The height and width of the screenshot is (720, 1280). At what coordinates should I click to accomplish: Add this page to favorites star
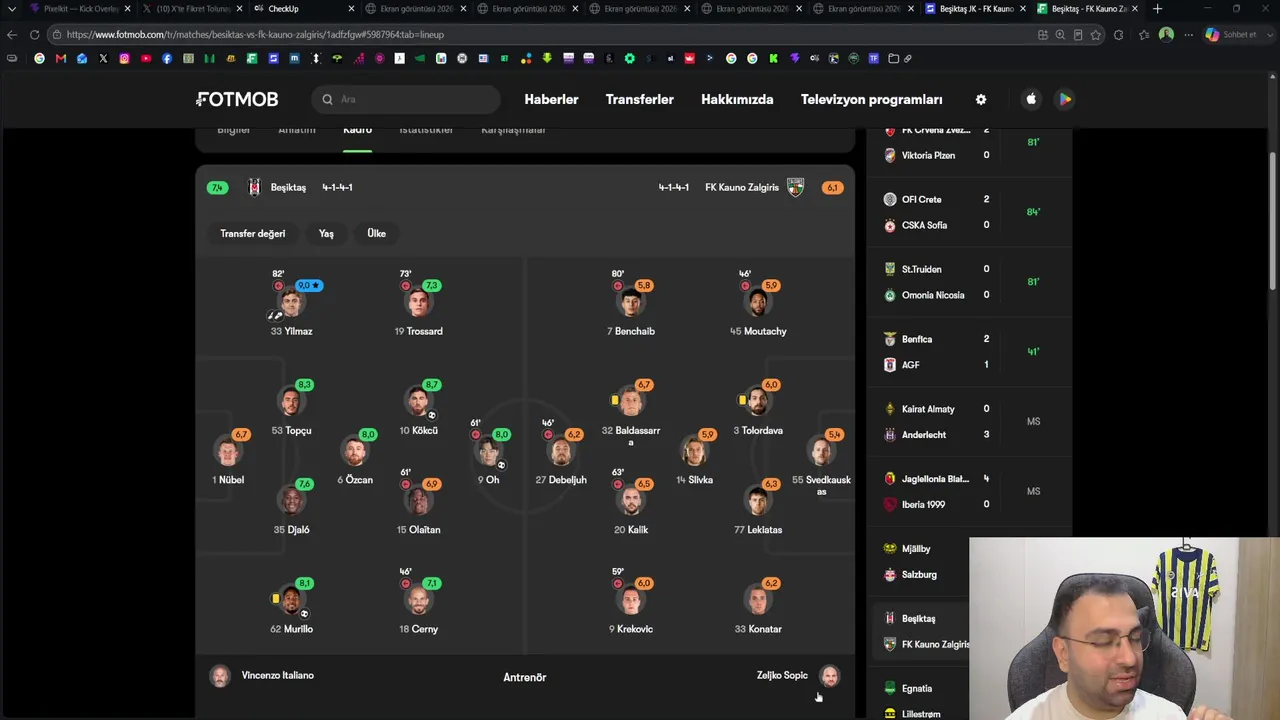pyautogui.click(x=1096, y=34)
